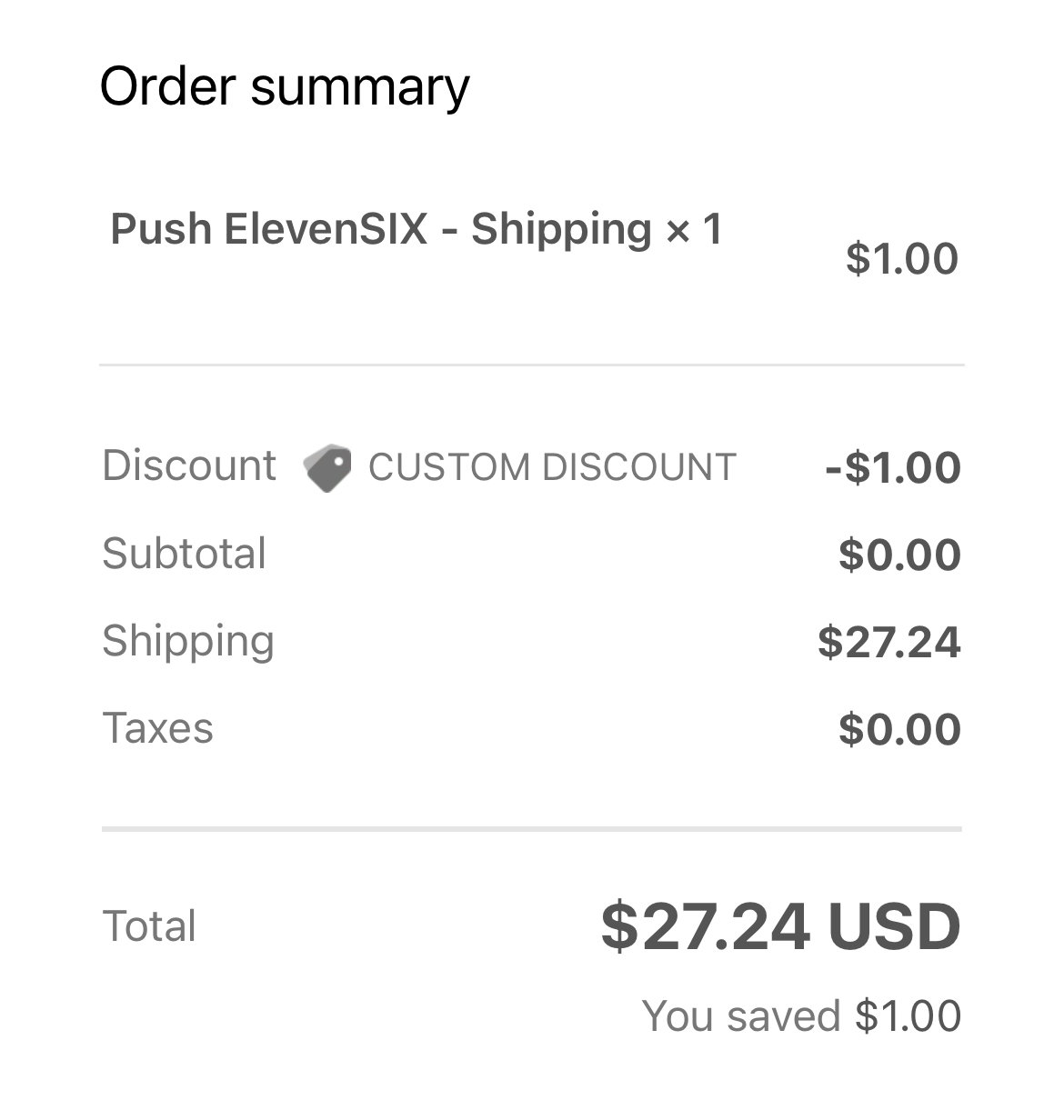1064x1120 pixels.
Task: Click the You saved $1.00 text
Action: click(802, 1015)
